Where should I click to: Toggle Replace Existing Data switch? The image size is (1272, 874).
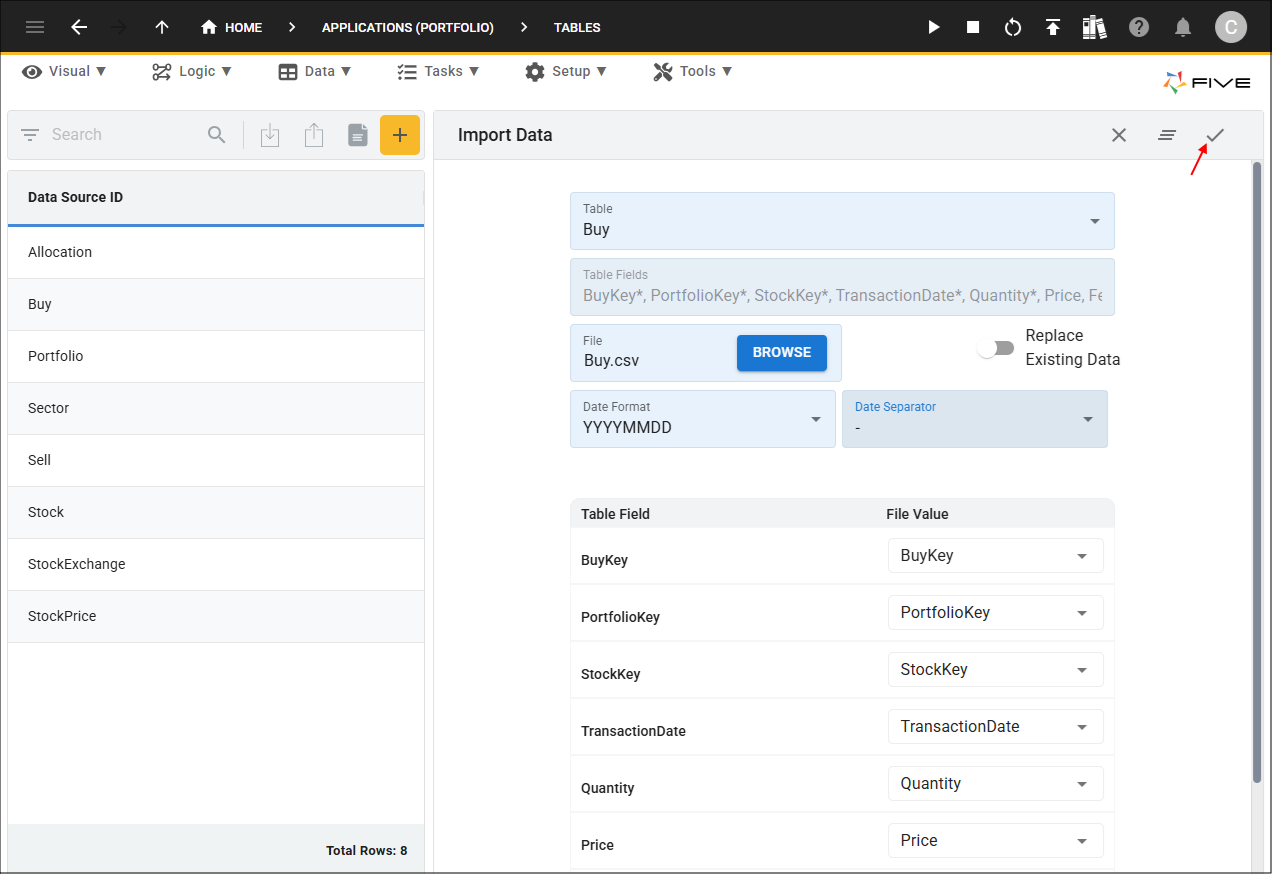[996, 348]
